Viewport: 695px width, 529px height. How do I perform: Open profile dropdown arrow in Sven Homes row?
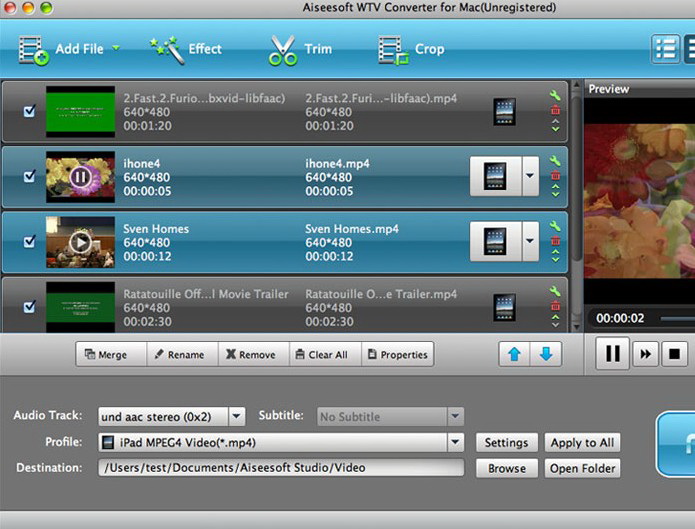530,241
